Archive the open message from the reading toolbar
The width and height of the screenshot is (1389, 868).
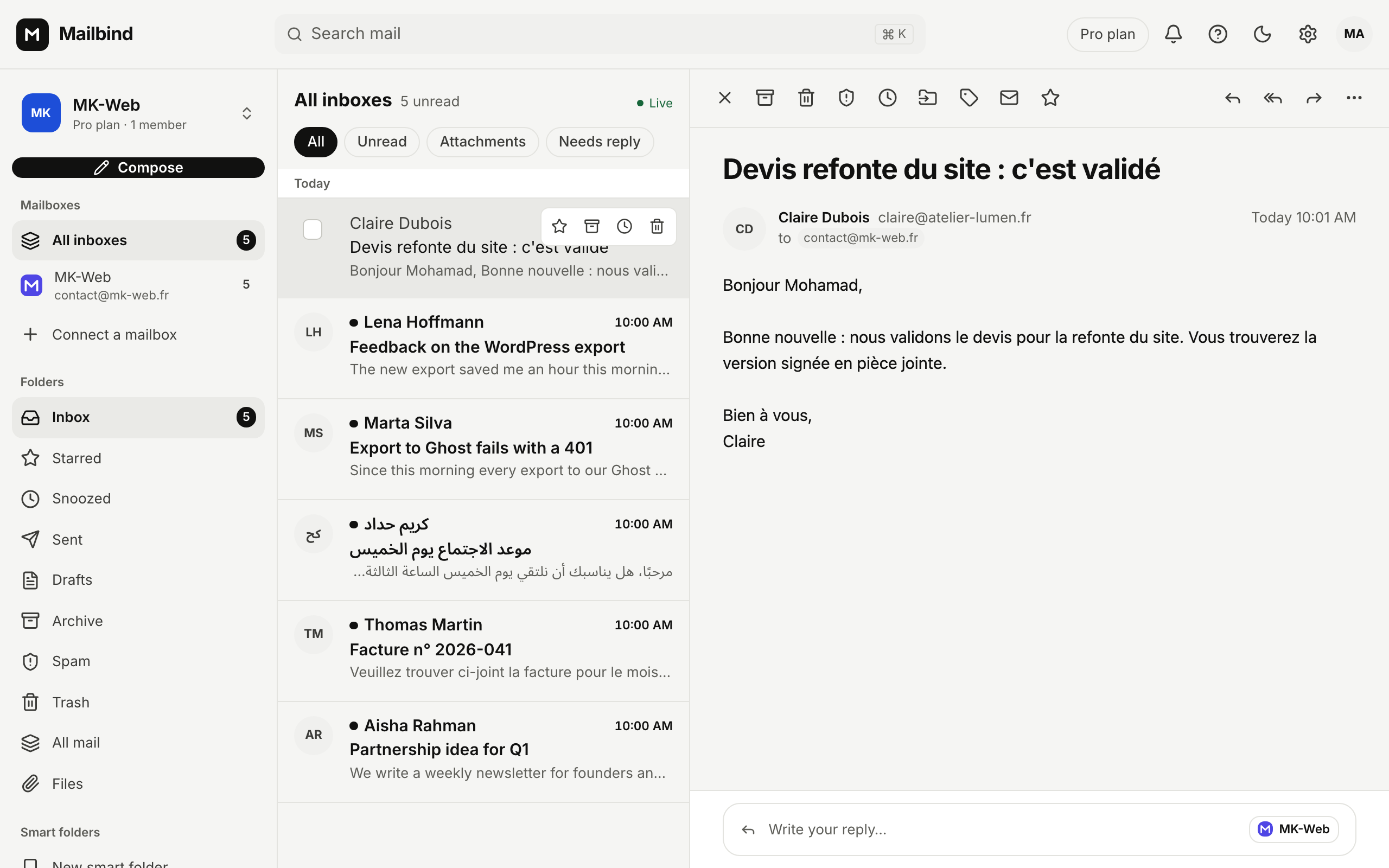[x=764, y=98]
